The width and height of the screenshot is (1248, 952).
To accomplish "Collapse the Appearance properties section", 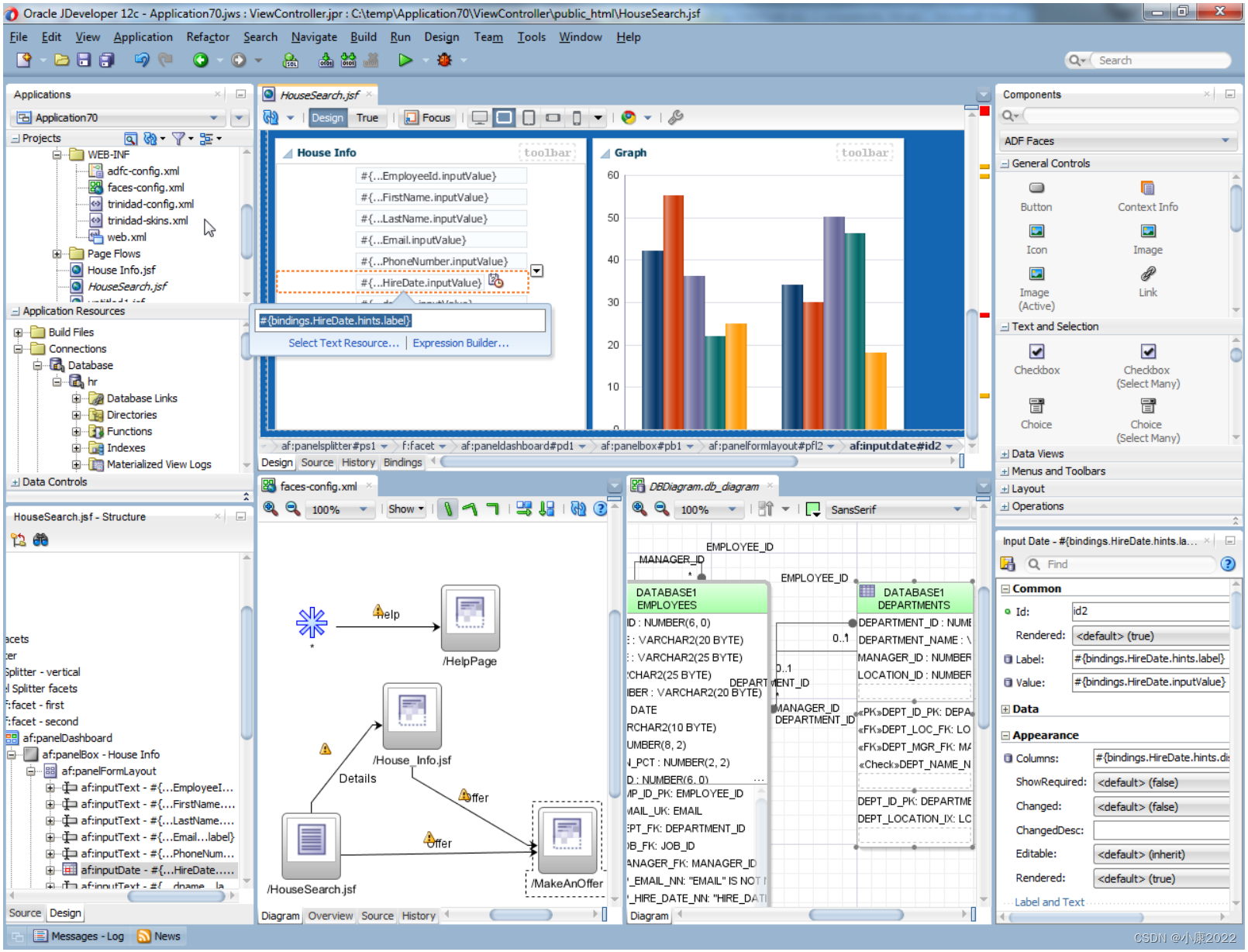I will pos(1005,736).
